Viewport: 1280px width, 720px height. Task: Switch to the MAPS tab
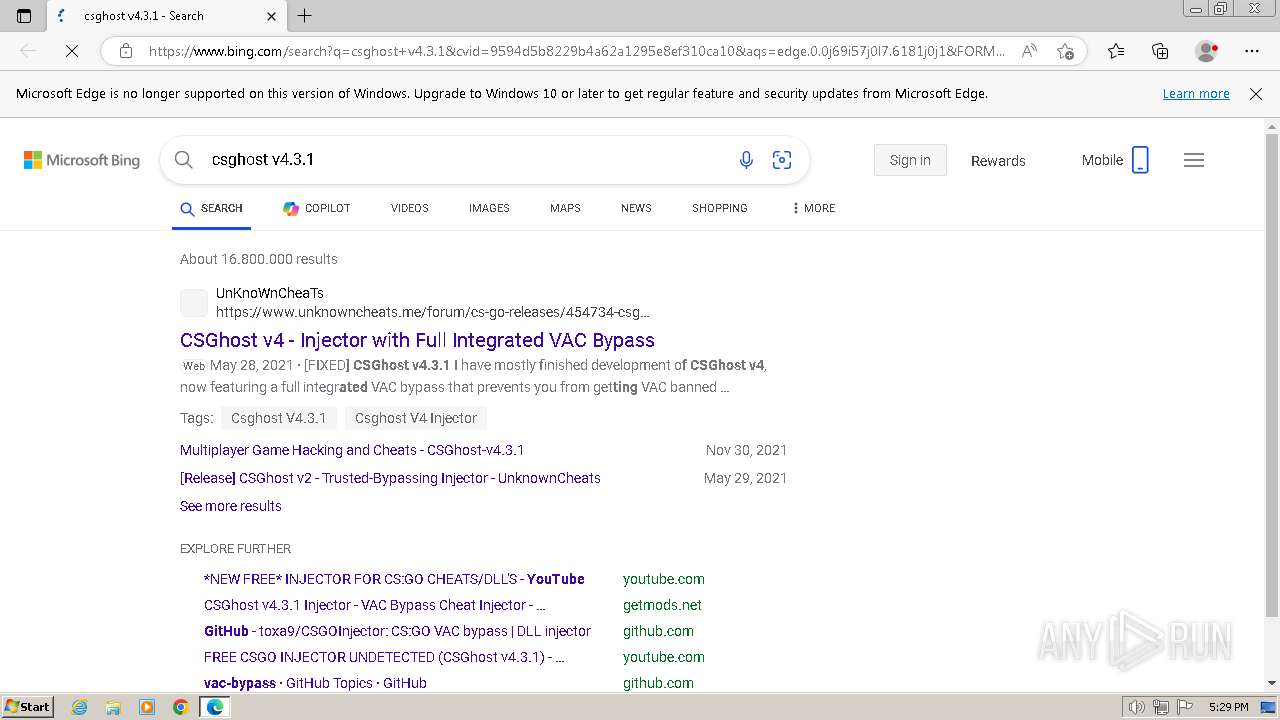[x=565, y=208]
